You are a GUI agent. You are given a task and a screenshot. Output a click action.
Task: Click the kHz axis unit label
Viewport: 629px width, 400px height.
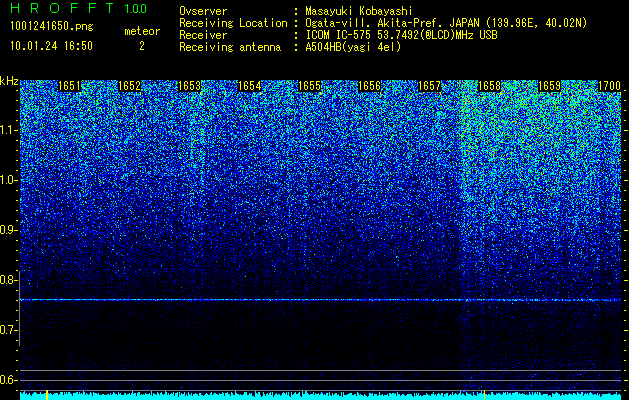coord(9,81)
